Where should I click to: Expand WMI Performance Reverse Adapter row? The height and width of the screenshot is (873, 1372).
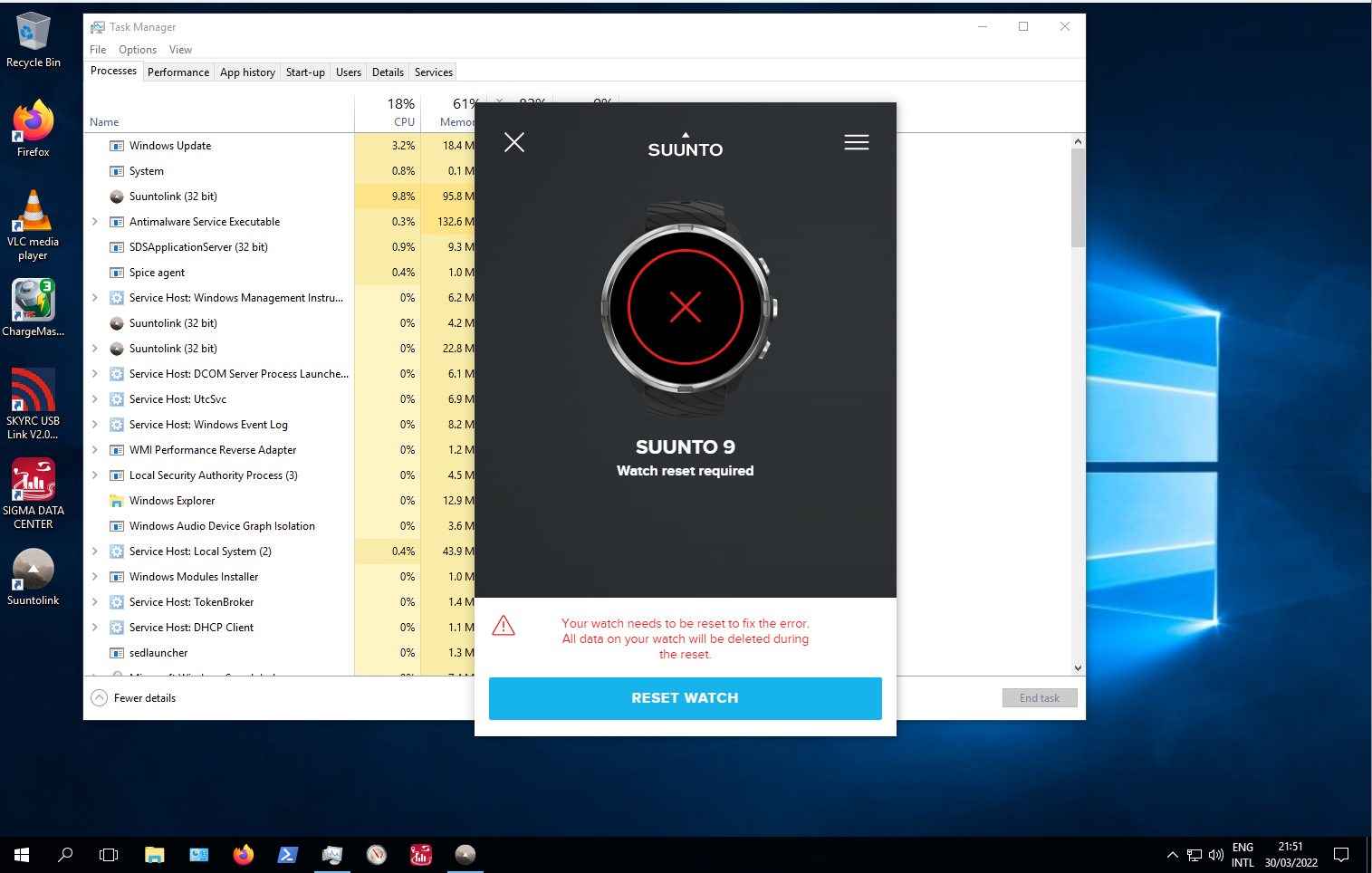tap(95, 450)
